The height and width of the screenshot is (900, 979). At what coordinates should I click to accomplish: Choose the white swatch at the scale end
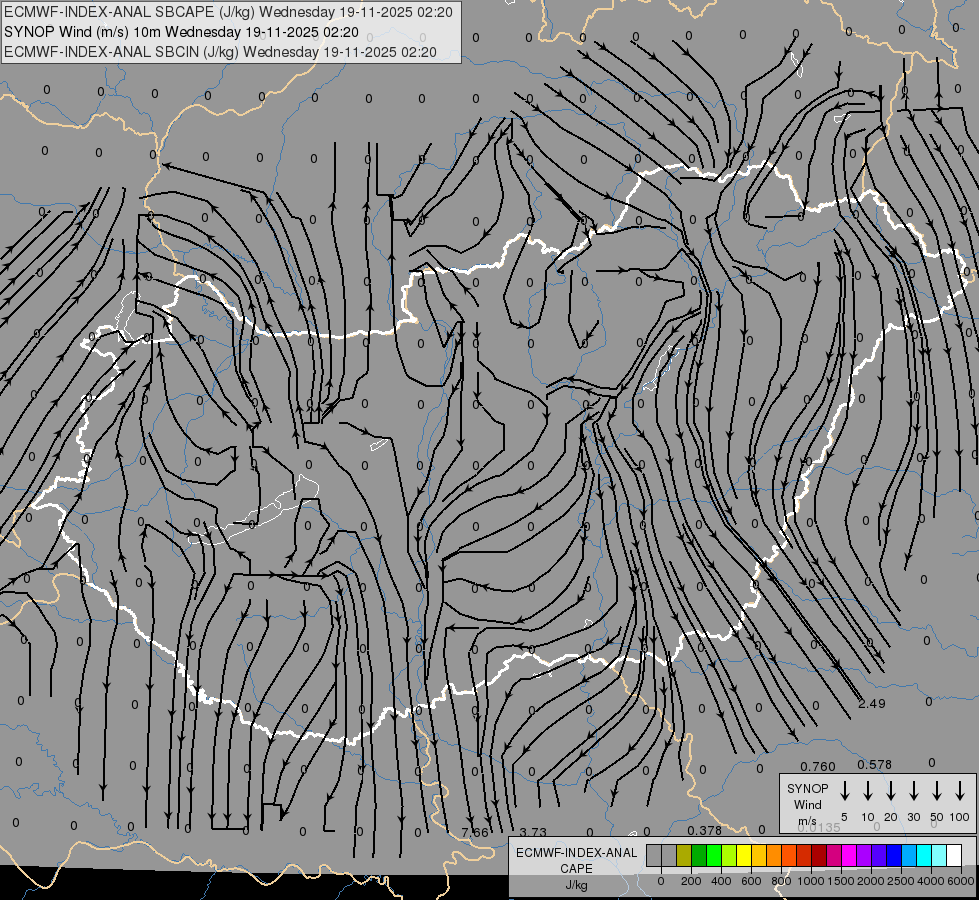point(955,855)
